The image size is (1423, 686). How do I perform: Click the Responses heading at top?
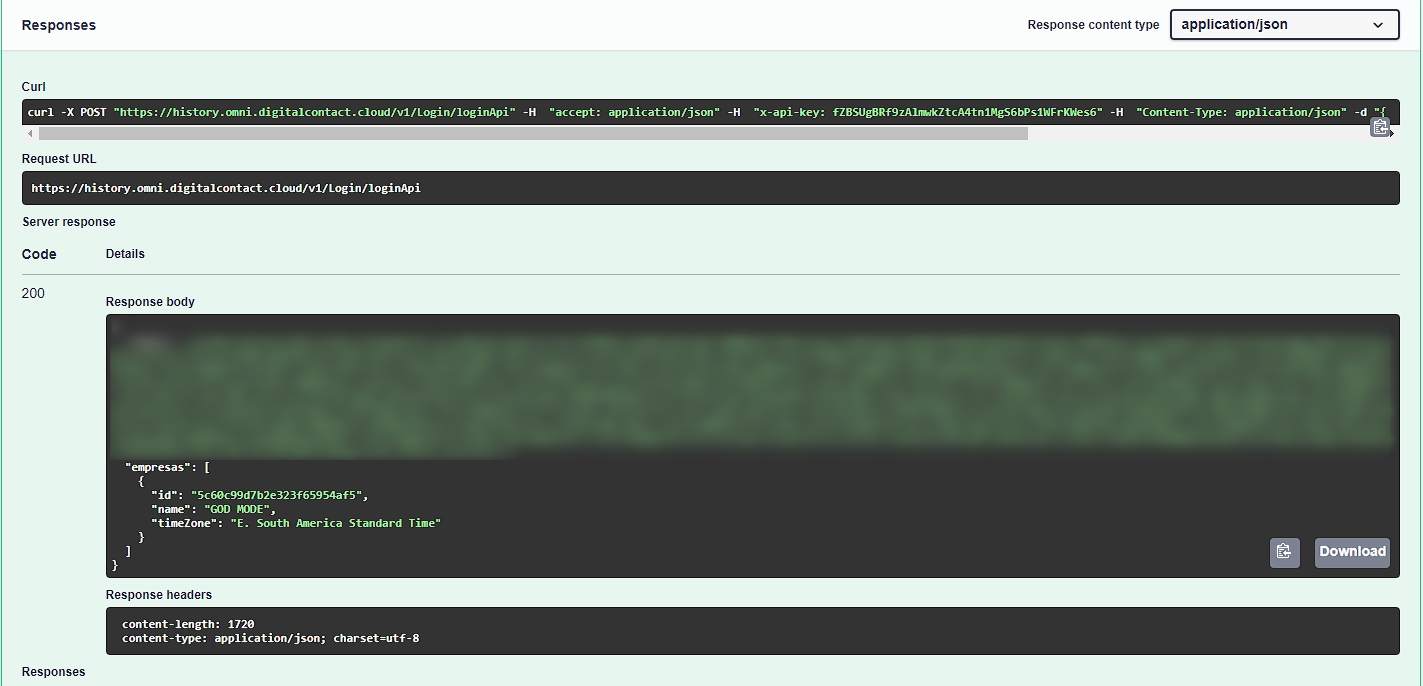point(59,25)
